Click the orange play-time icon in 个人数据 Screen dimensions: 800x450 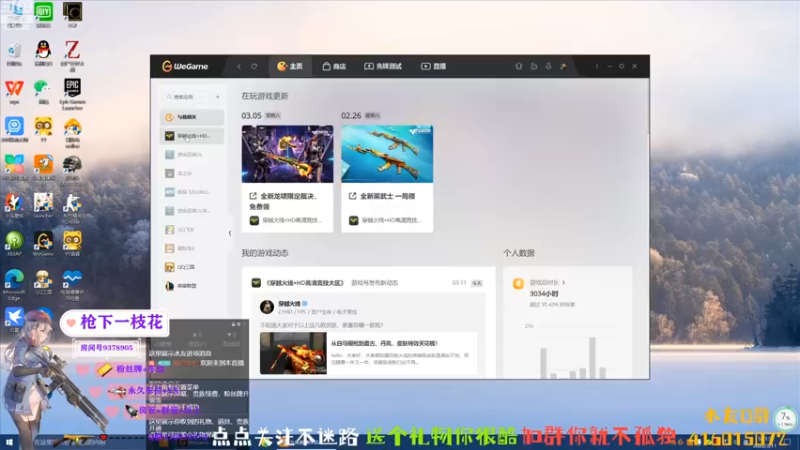[x=518, y=284]
